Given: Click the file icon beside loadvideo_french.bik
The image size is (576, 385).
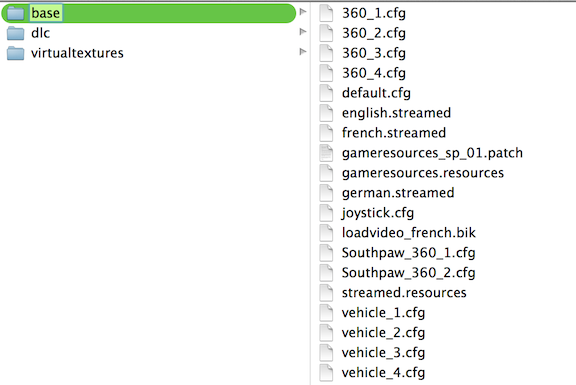Looking at the screenshot, I should (x=326, y=233).
